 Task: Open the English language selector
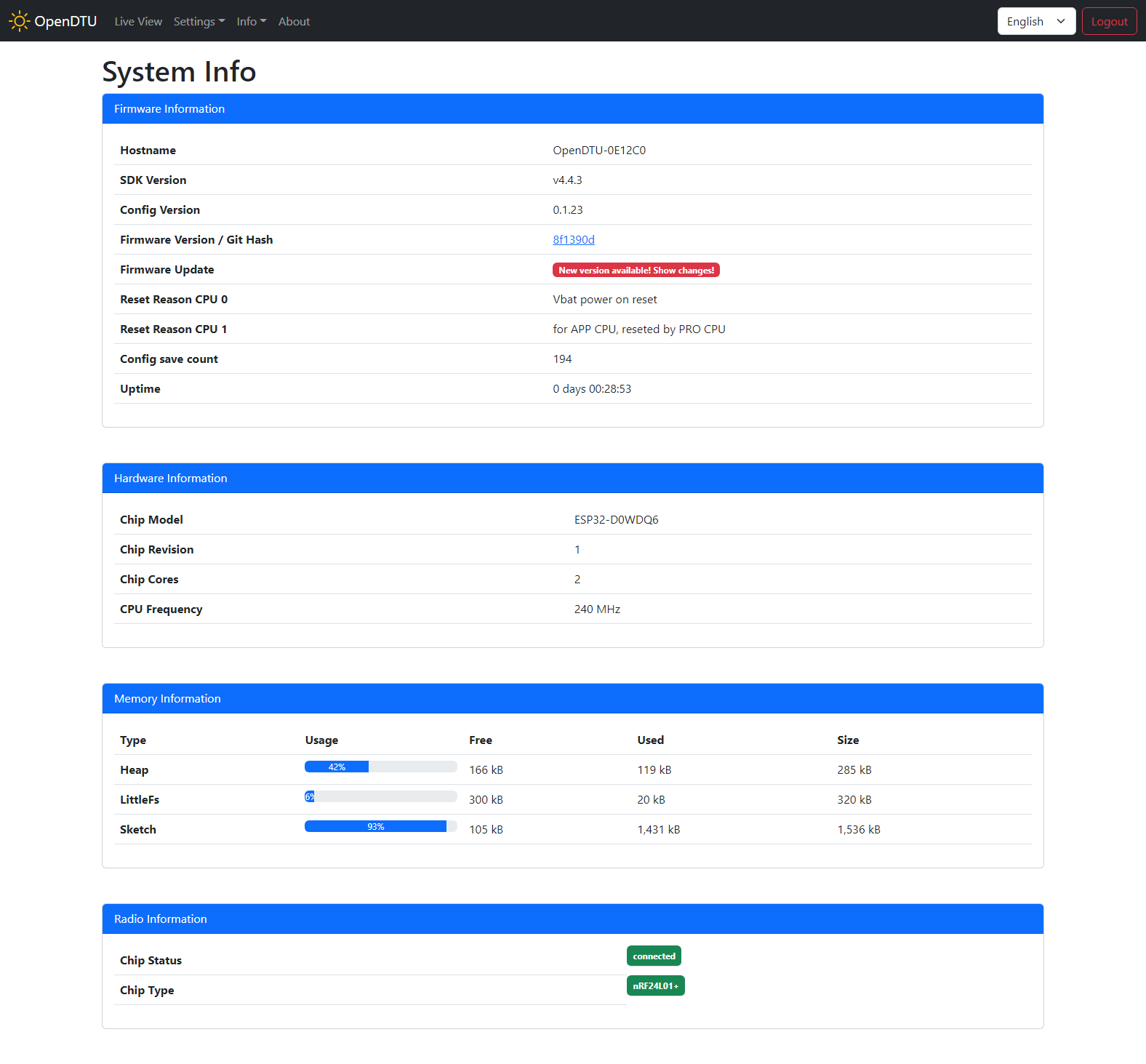pyautogui.click(x=1035, y=22)
